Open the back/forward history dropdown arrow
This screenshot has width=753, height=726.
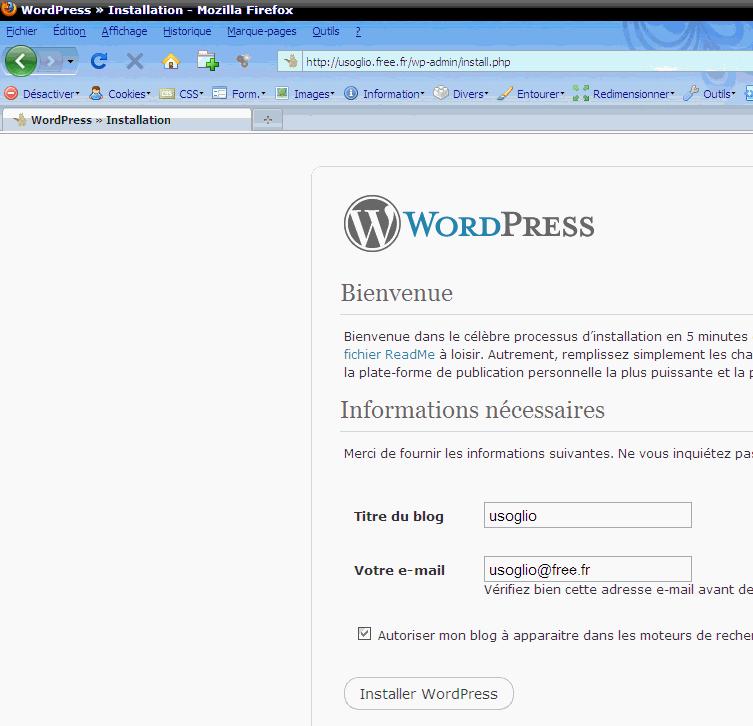pos(71,61)
